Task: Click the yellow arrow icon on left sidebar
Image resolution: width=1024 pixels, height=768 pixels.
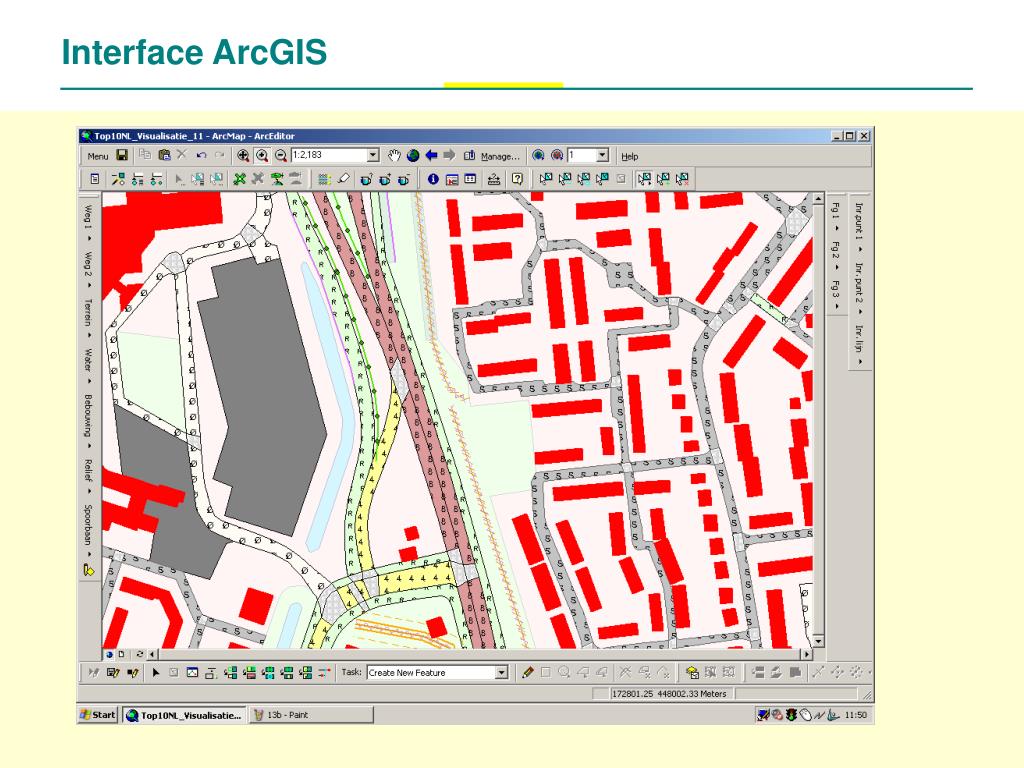Action: click(x=89, y=569)
